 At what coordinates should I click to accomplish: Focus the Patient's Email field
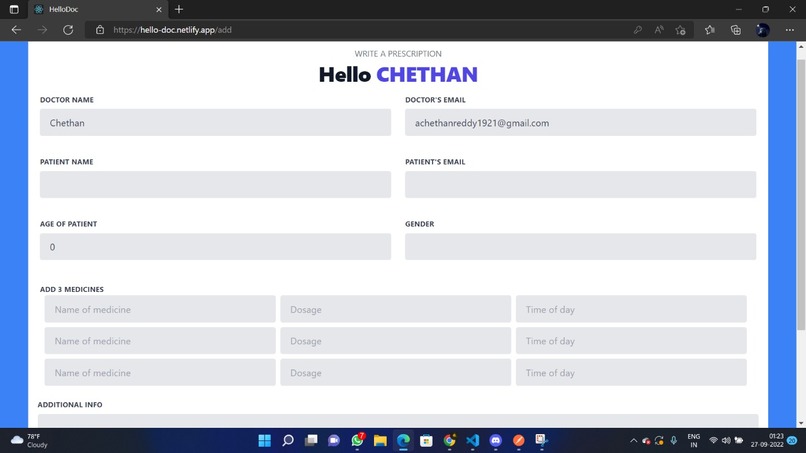(580, 184)
